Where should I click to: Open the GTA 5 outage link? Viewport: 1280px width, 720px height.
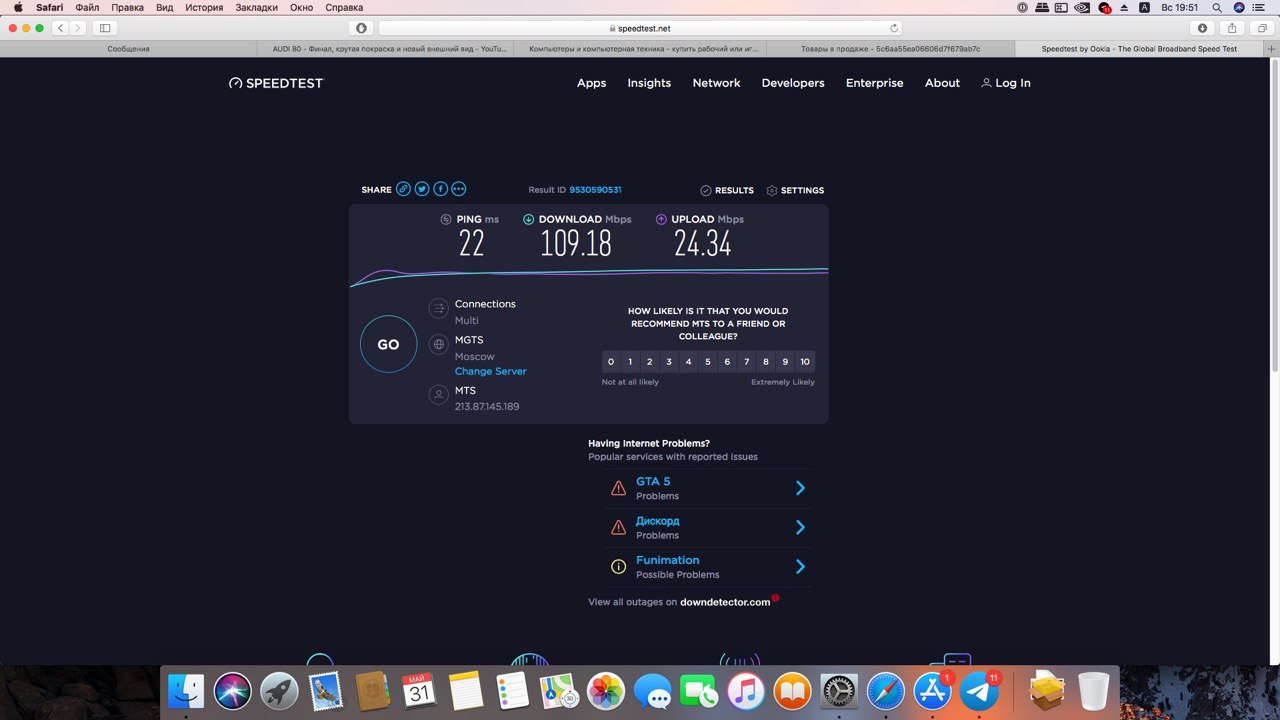click(x=653, y=481)
